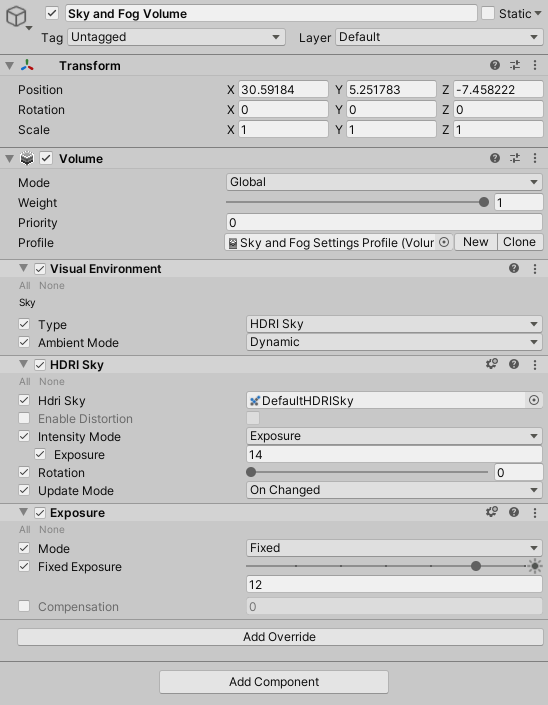This screenshot has height=705, width=548.
Task: Toggle GameObject active checkbox next to name
Action: 52,13
